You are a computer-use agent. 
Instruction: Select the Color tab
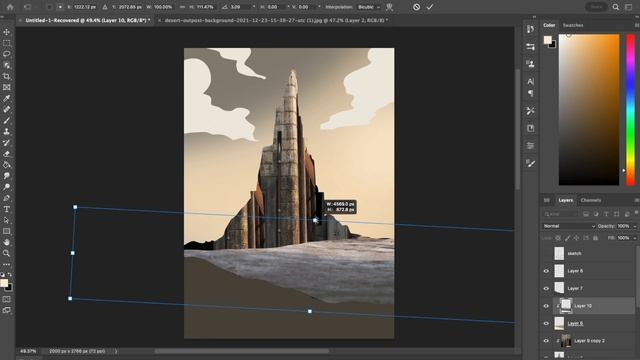[x=549, y=25]
